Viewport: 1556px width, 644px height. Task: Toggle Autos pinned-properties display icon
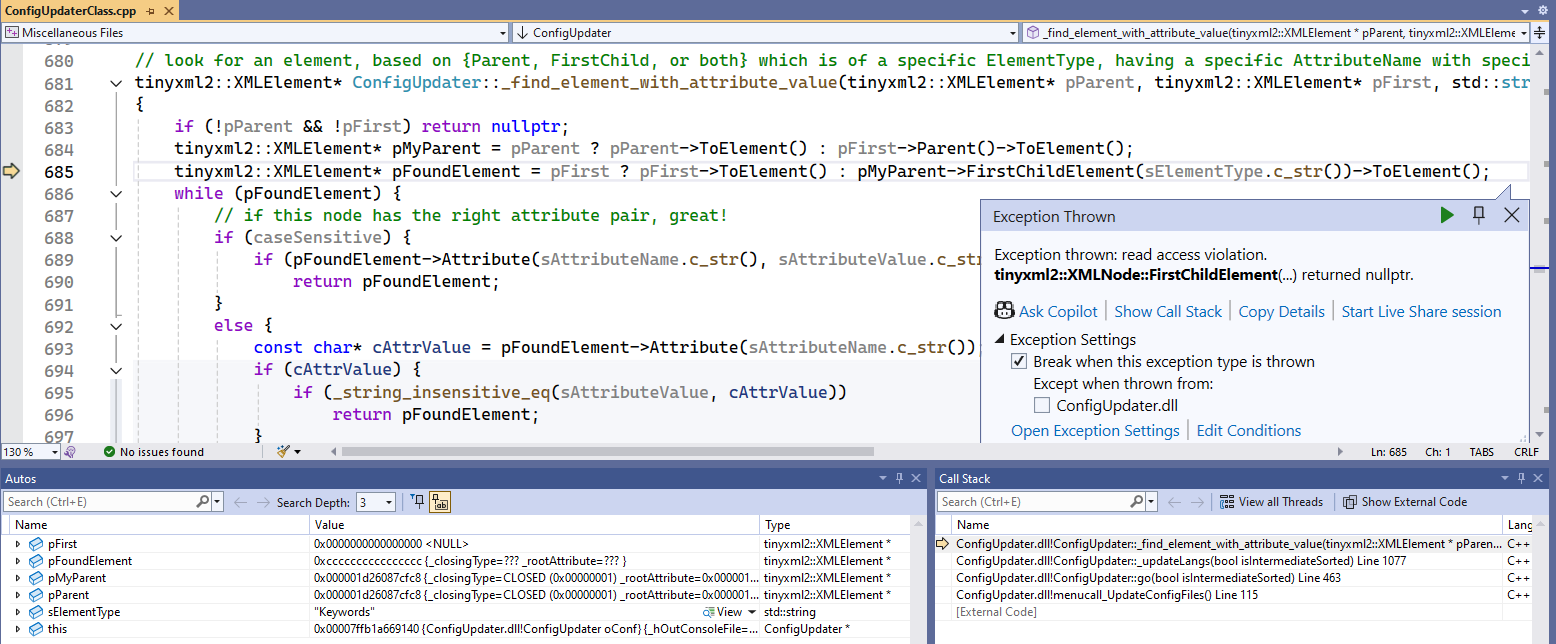(419, 502)
